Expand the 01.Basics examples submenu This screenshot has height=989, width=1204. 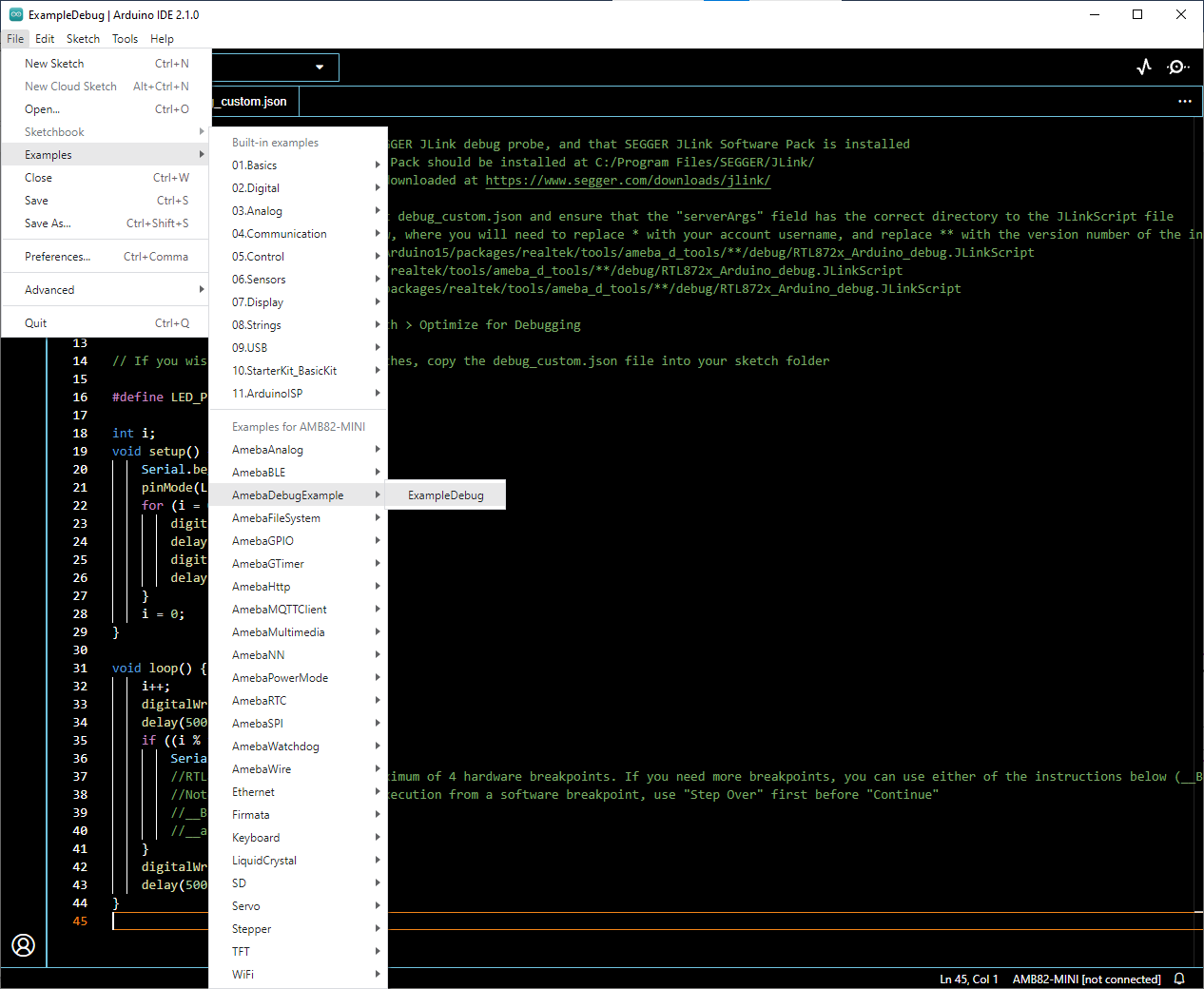(x=299, y=165)
